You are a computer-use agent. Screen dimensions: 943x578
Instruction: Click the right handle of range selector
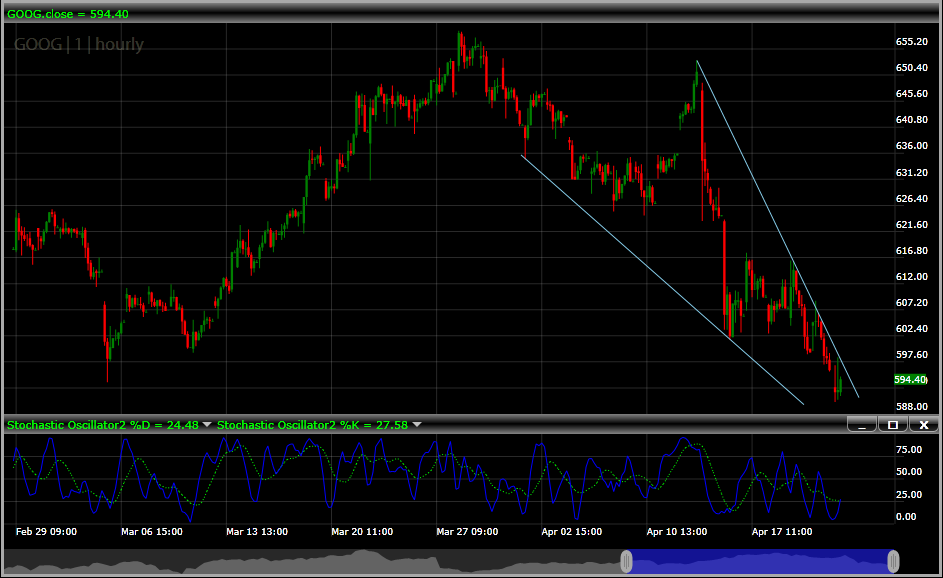[893, 561]
